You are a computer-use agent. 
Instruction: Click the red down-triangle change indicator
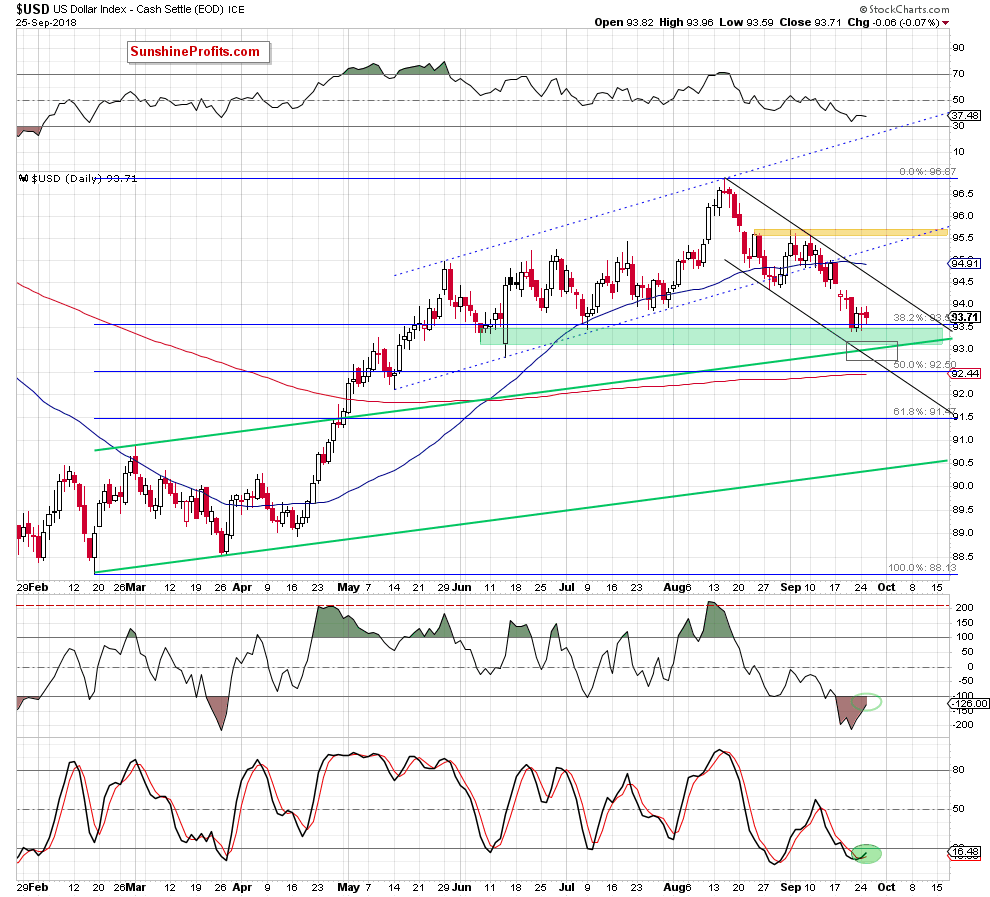pyautogui.click(x=945, y=23)
